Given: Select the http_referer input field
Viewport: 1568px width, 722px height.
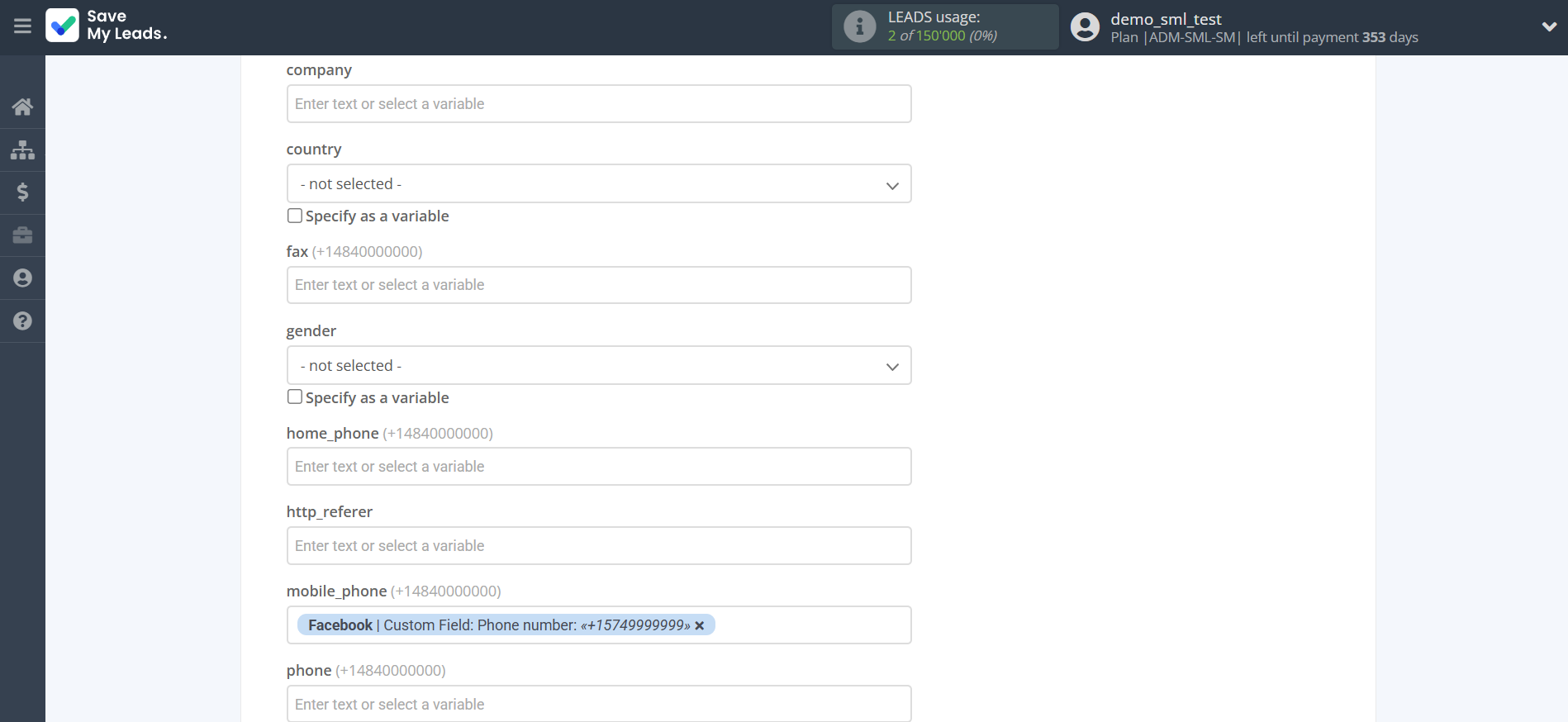Looking at the screenshot, I should [599, 546].
